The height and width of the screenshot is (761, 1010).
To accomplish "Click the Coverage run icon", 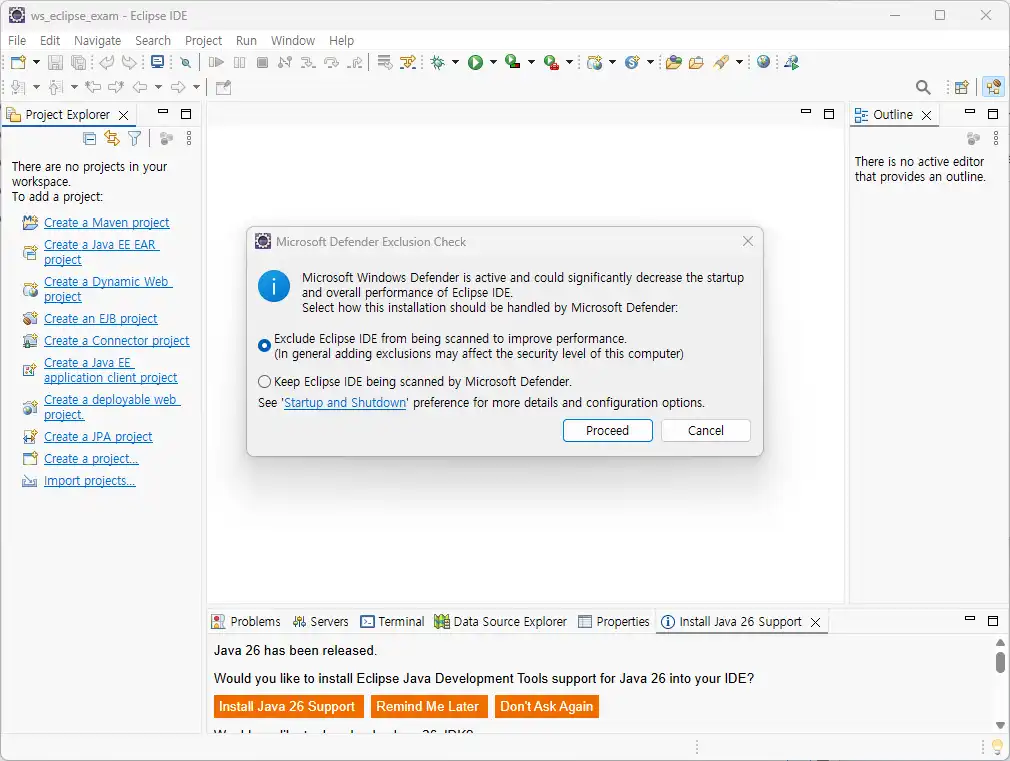I will [x=513, y=62].
